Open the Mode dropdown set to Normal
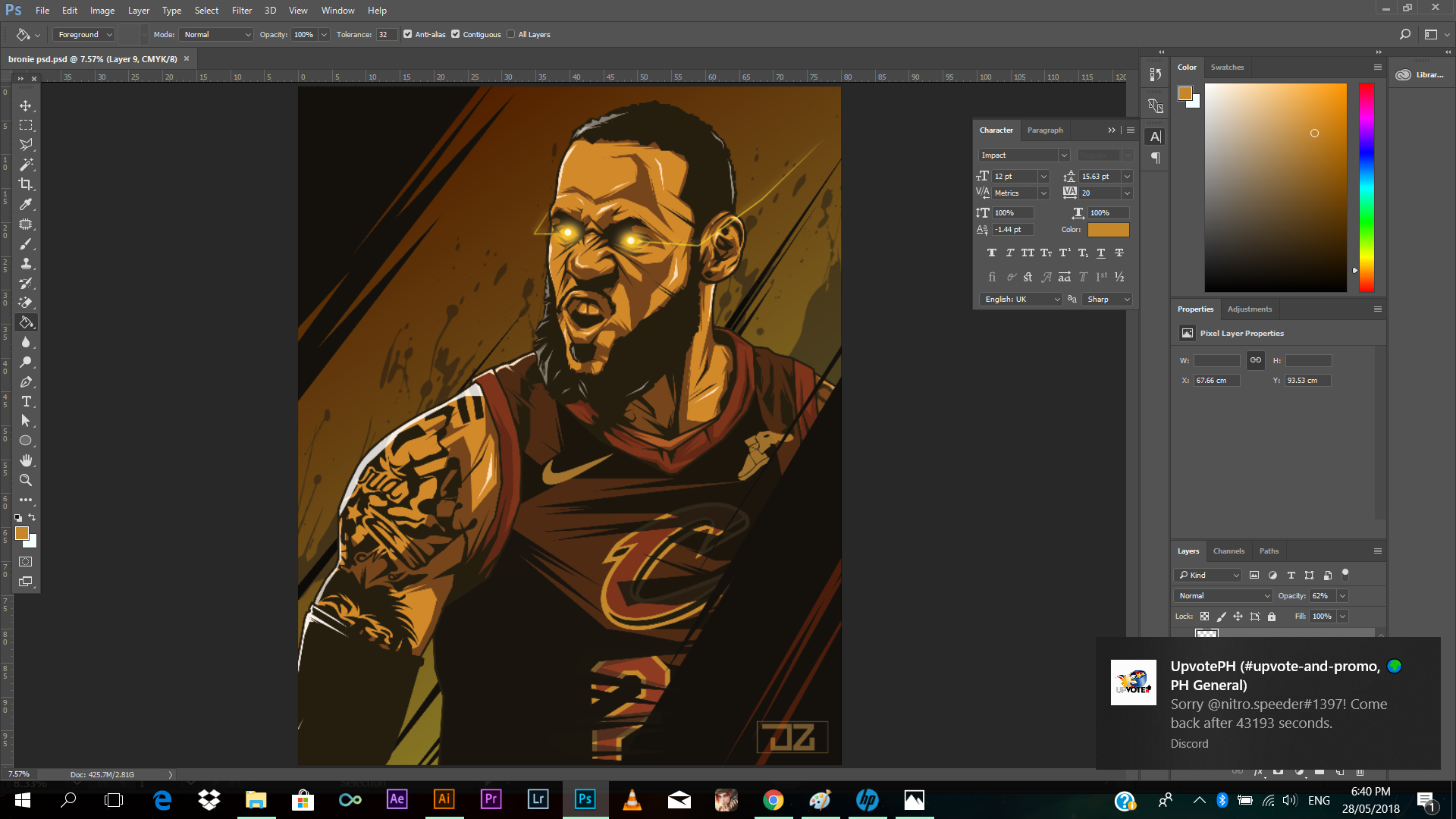 pyautogui.click(x=217, y=34)
